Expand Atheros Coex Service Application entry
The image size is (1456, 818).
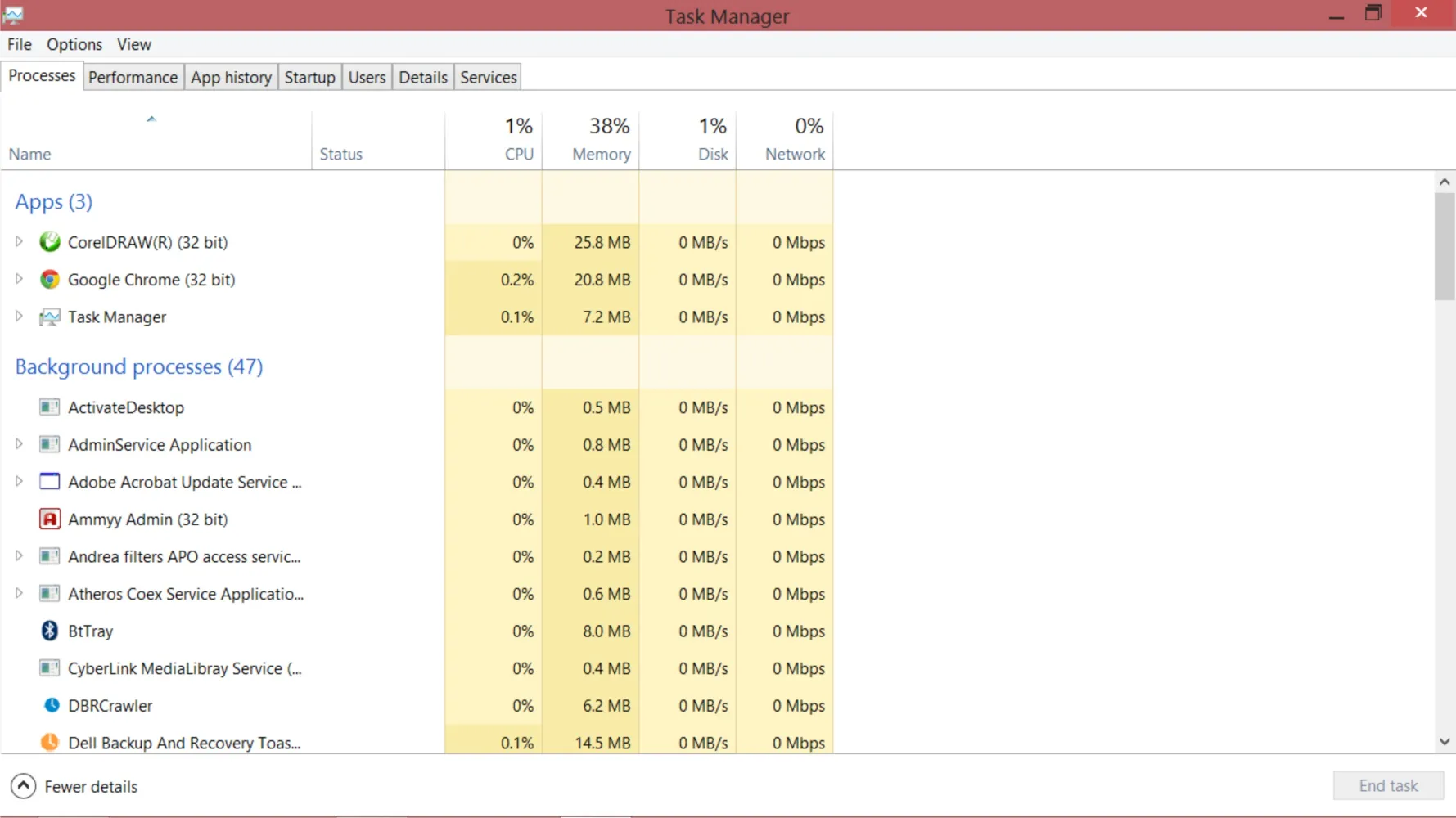19,593
